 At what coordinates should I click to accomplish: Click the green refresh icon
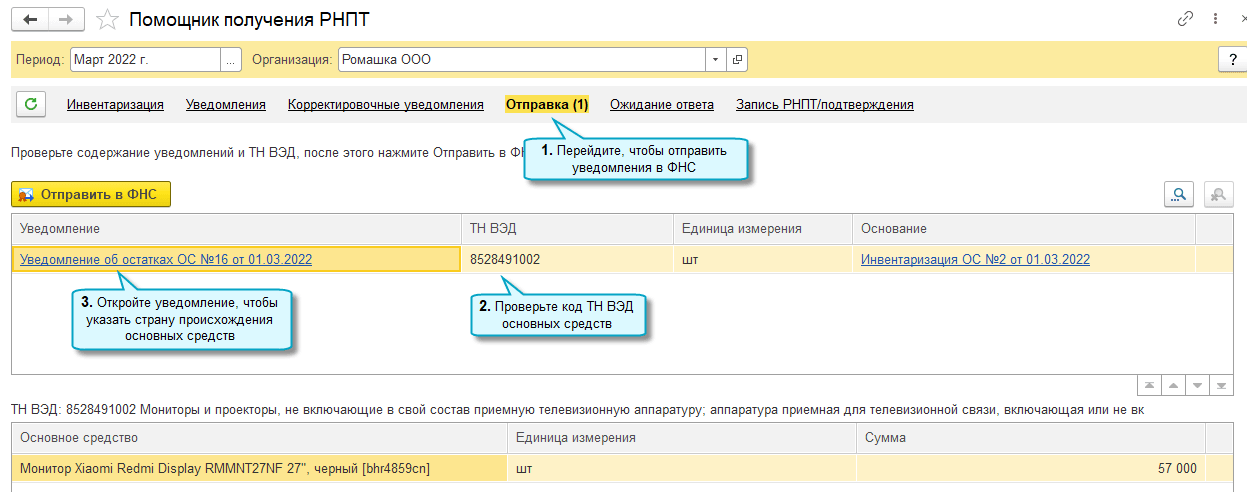point(30,104)
